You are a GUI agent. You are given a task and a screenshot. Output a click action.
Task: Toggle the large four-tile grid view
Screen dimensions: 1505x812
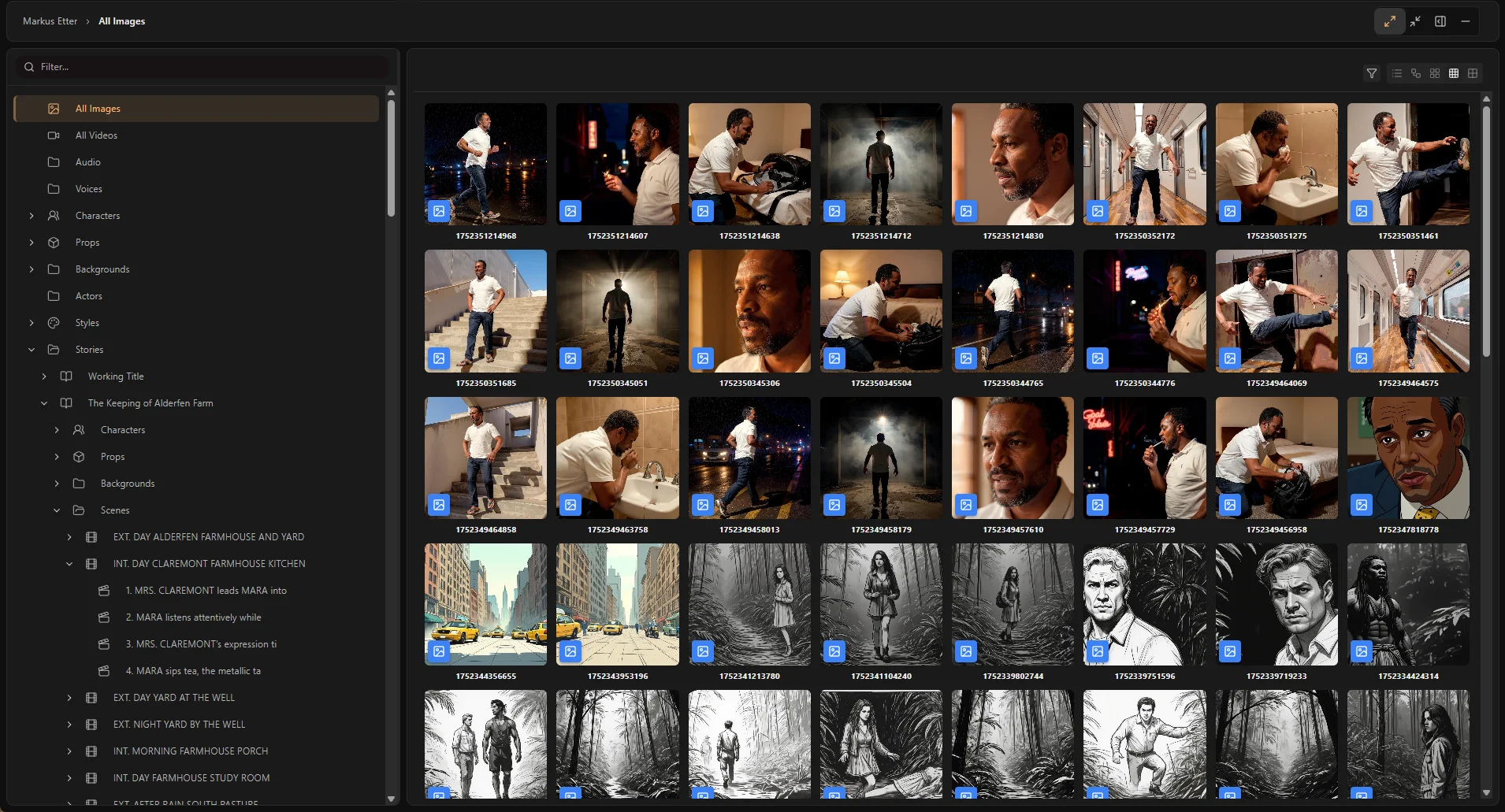(1473, 73)
